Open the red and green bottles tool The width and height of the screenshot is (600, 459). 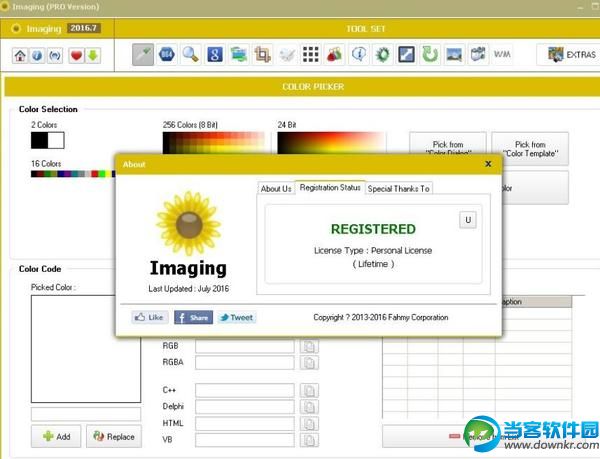click(x=334, y=55)
